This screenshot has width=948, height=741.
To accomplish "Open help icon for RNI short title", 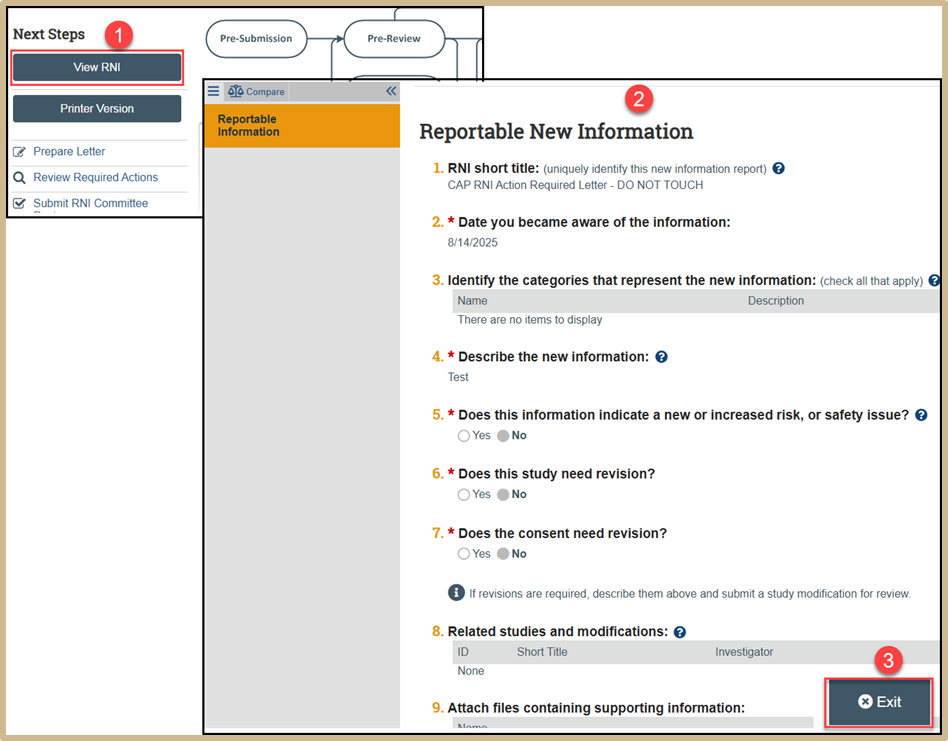I will click(x=779, y=168).
